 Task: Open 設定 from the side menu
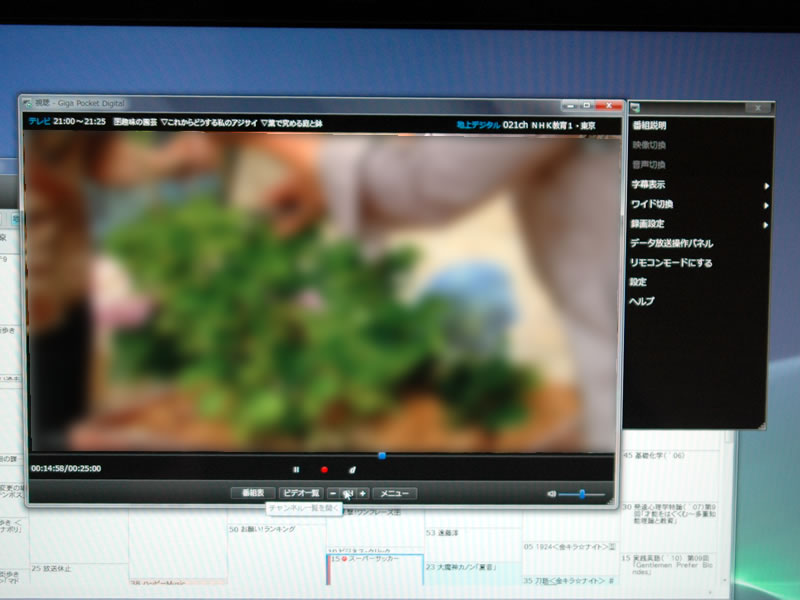point(638,282)
